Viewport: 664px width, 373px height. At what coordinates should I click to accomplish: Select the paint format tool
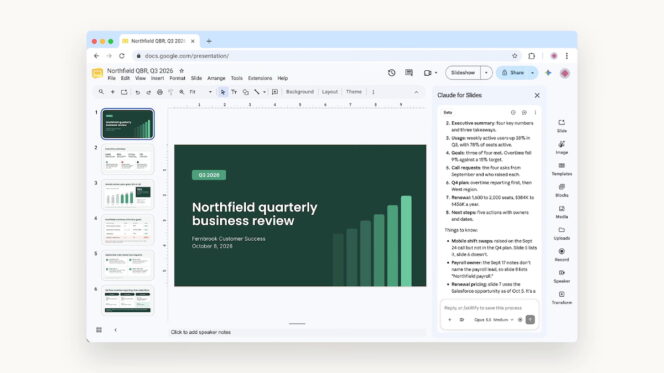171,92
